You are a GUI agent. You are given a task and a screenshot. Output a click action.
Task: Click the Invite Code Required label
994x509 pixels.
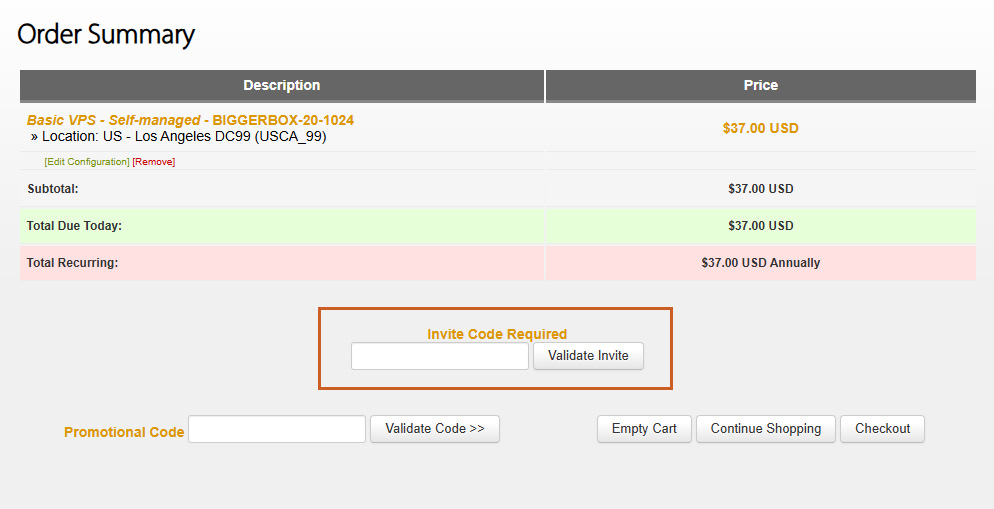pyautogui.click(x=497, y=334)
